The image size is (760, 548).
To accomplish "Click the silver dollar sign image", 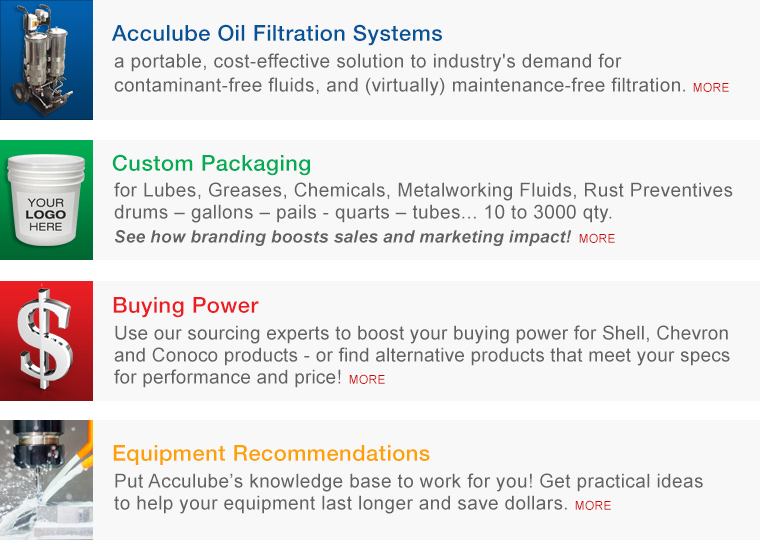I will [x=46, y=340].
